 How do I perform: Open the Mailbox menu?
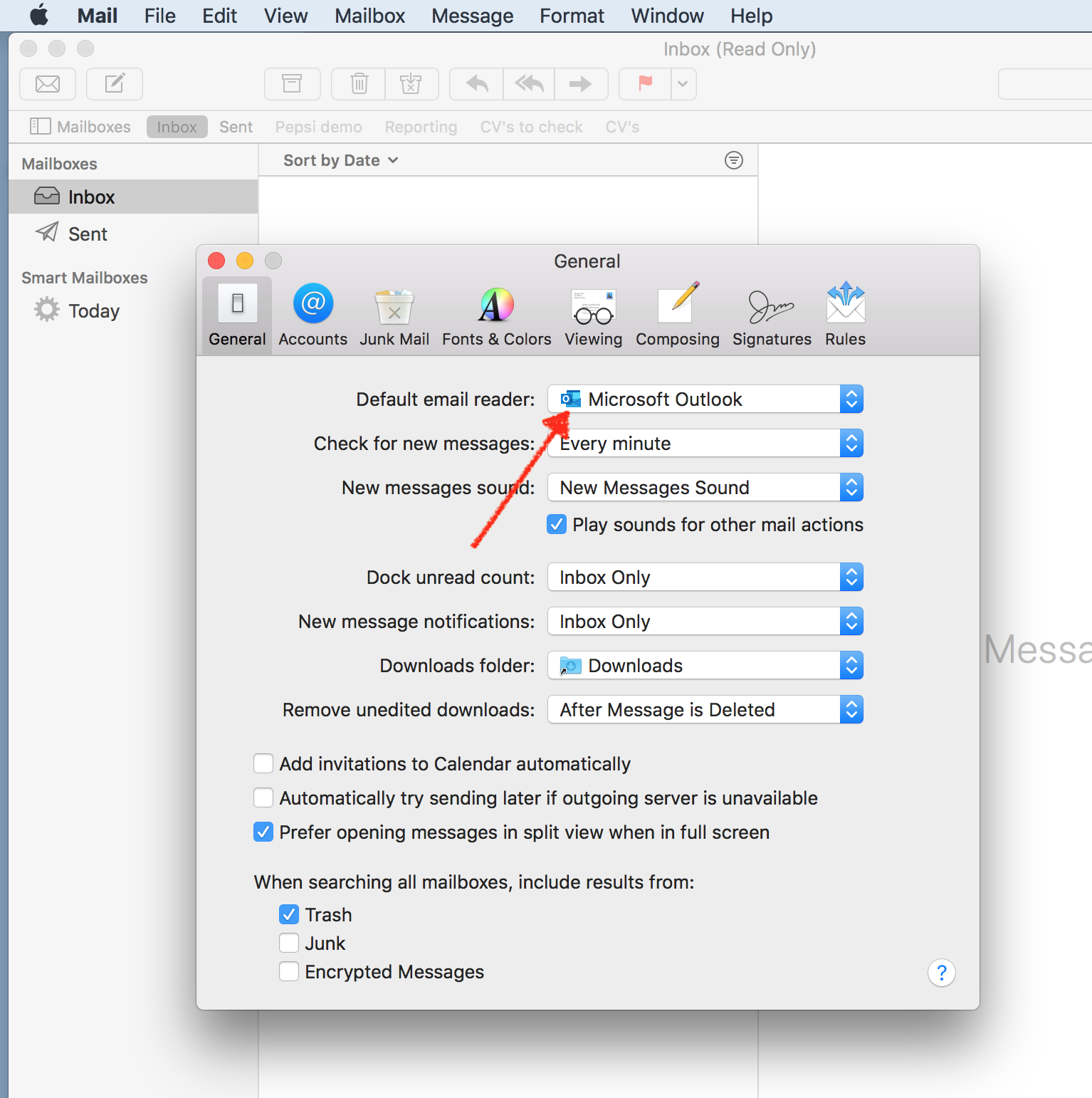370,16
